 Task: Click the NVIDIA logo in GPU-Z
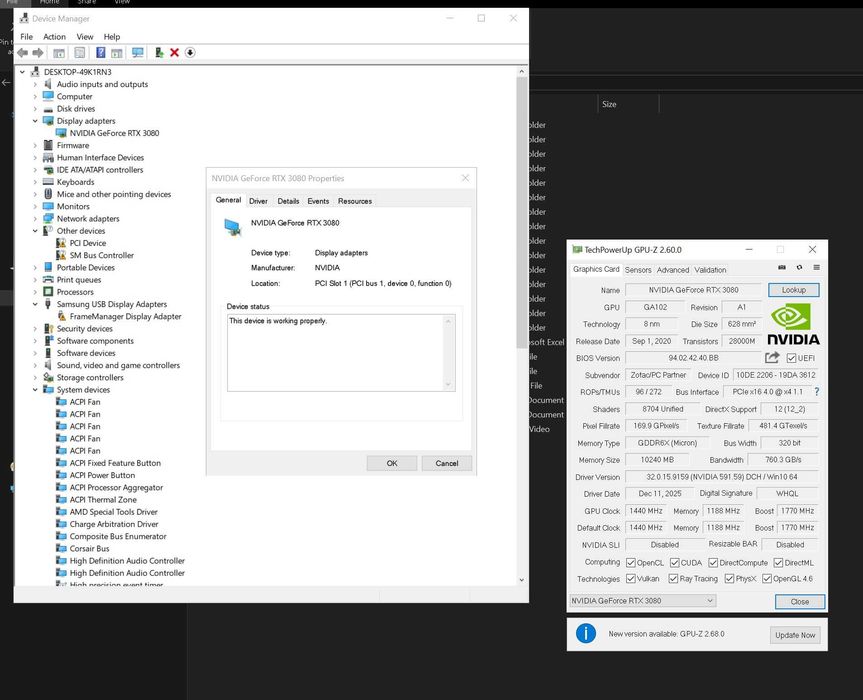[793, 325]
